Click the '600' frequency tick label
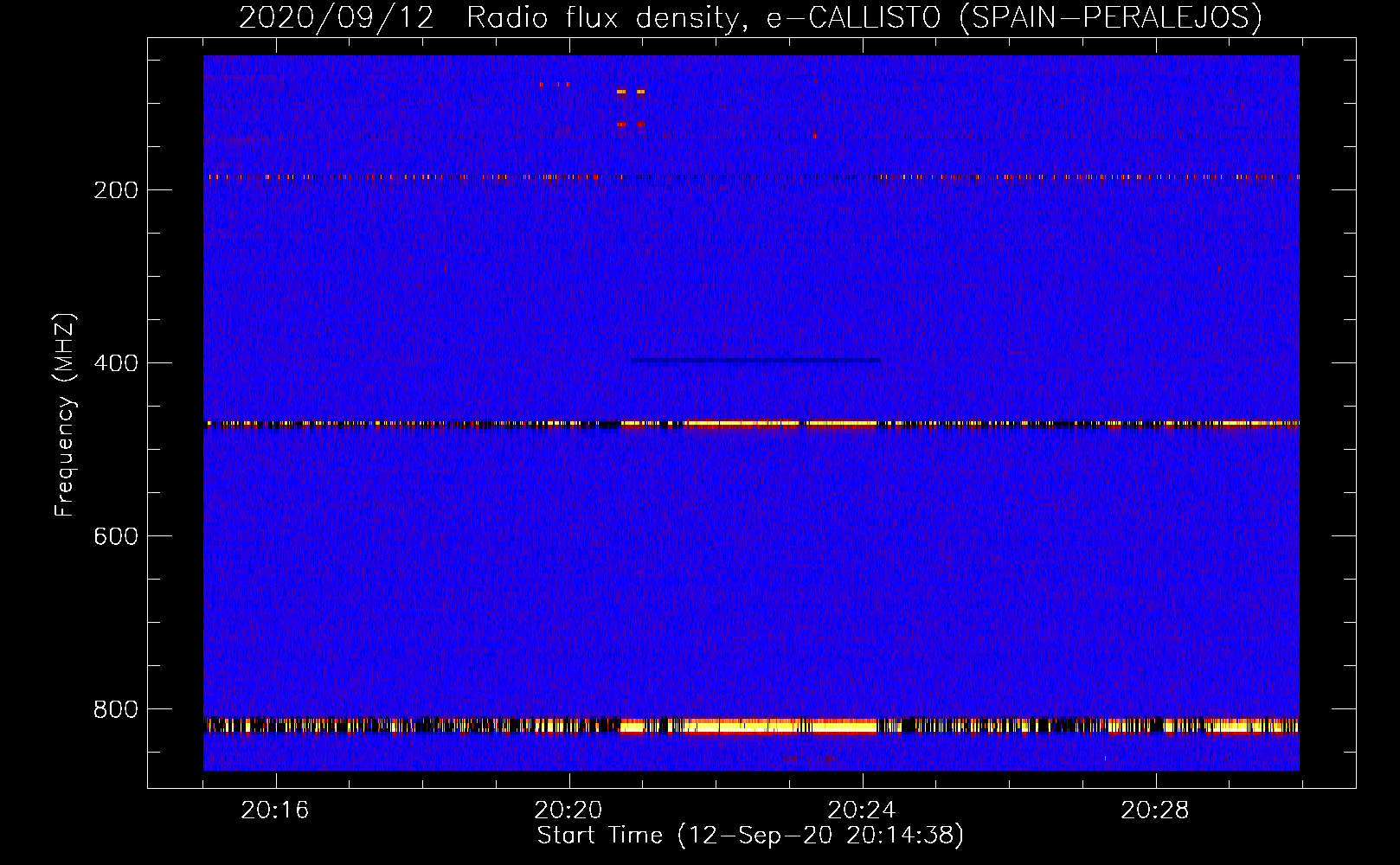The image size is (1400, 865). pyautogui.click(x=116, y=536)
